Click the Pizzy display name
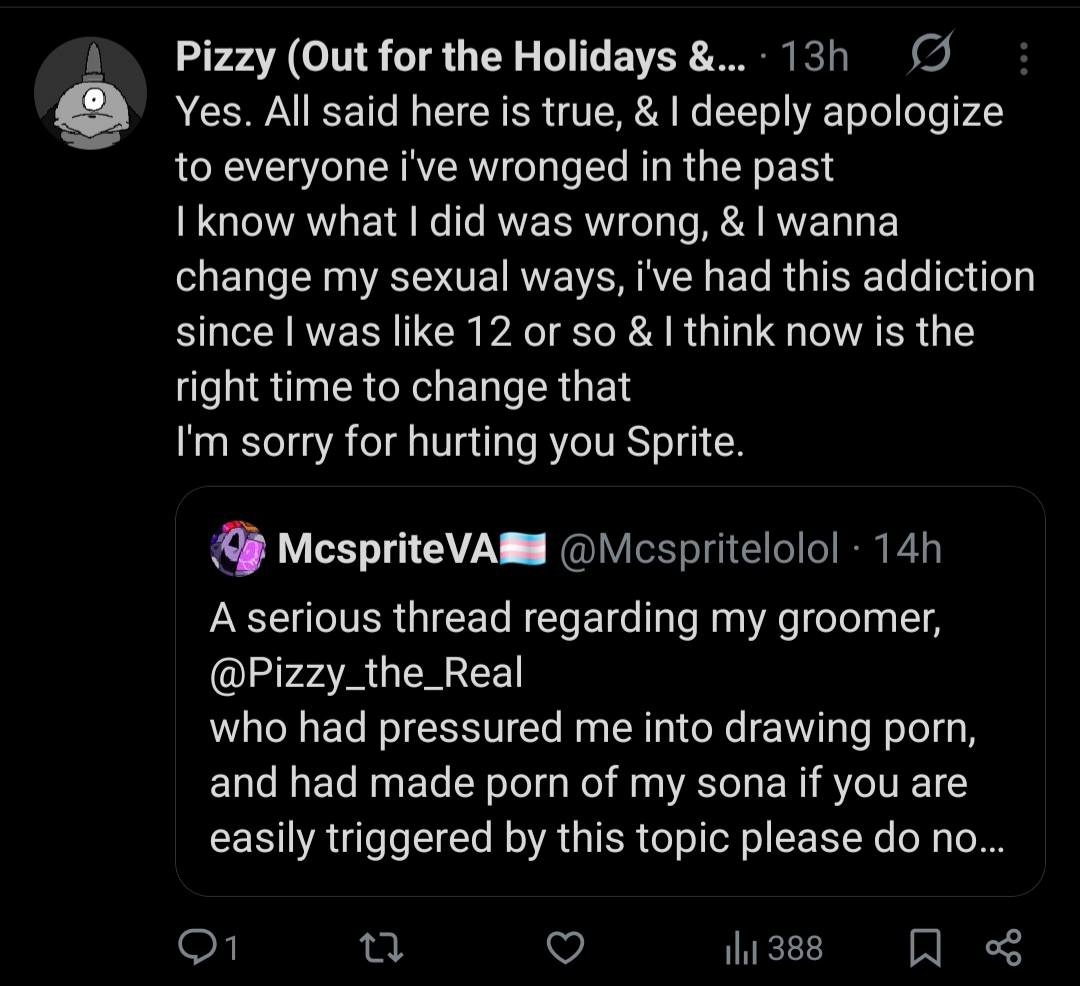The image size is (1080, 986). coord(460,58)
